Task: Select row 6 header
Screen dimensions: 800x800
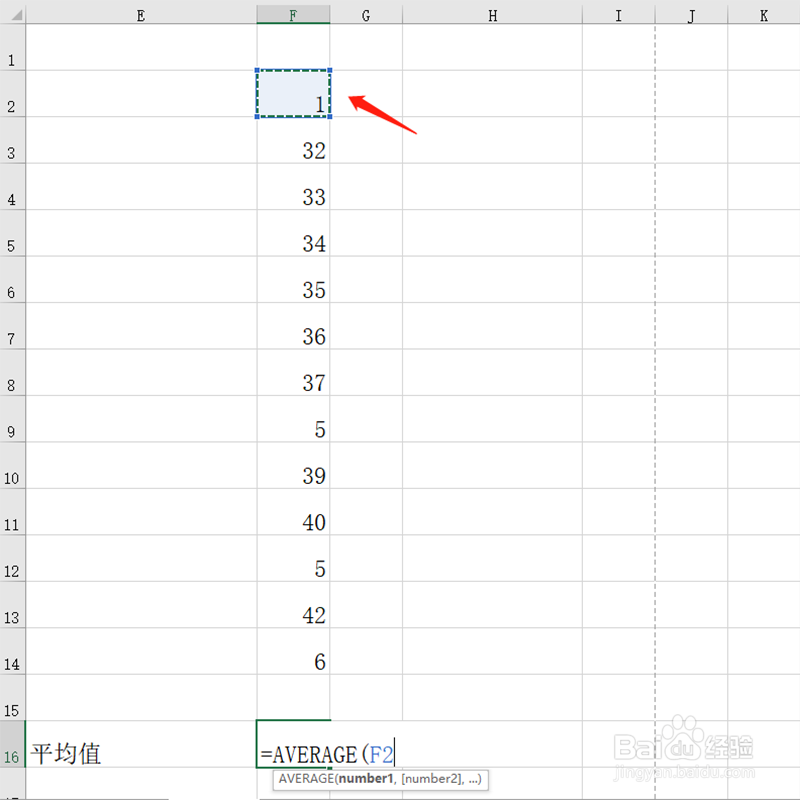Action: [x=12, y=279]
